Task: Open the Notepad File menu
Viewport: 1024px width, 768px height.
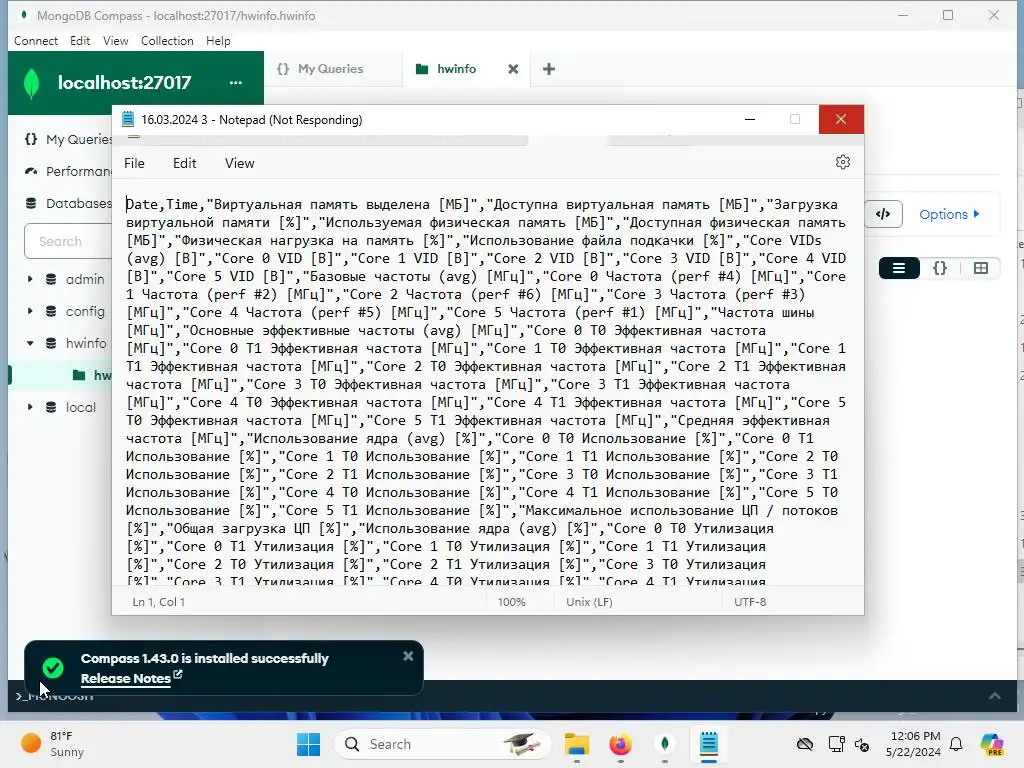Action: coord(134,163)
